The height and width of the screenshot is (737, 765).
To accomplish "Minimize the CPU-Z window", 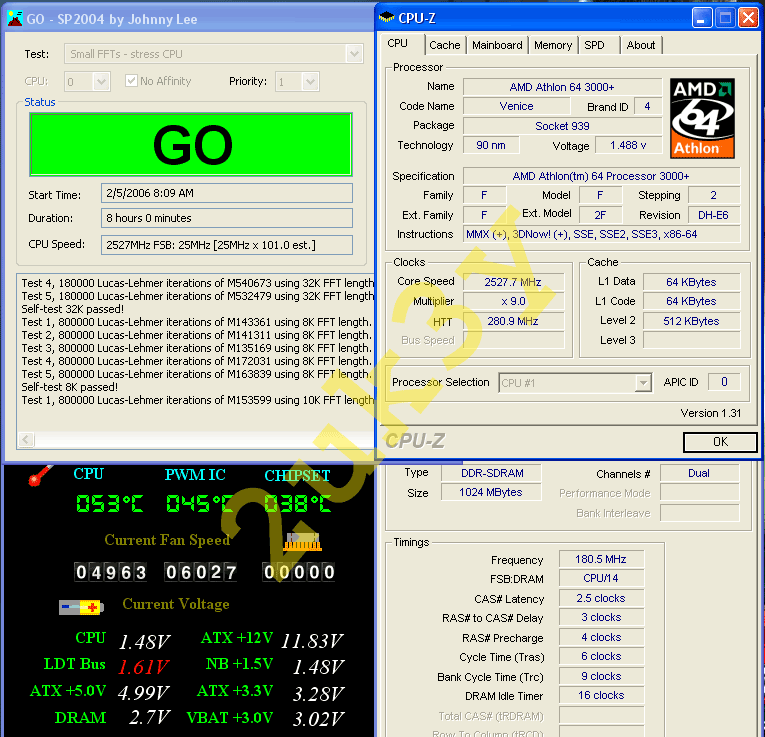I will pyautogui.click(x=702, y=17).
